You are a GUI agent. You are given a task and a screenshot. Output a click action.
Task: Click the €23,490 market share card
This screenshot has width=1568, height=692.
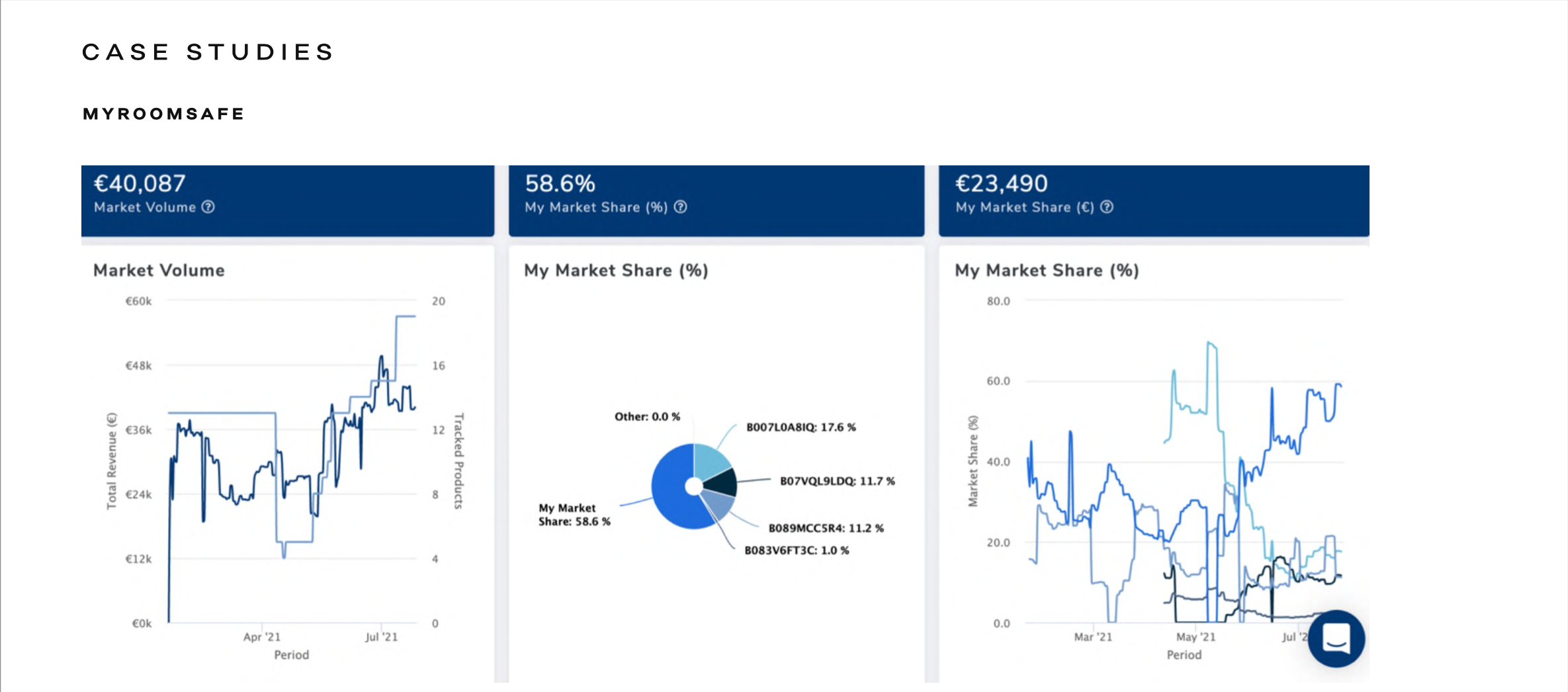tap(1153, 200)
